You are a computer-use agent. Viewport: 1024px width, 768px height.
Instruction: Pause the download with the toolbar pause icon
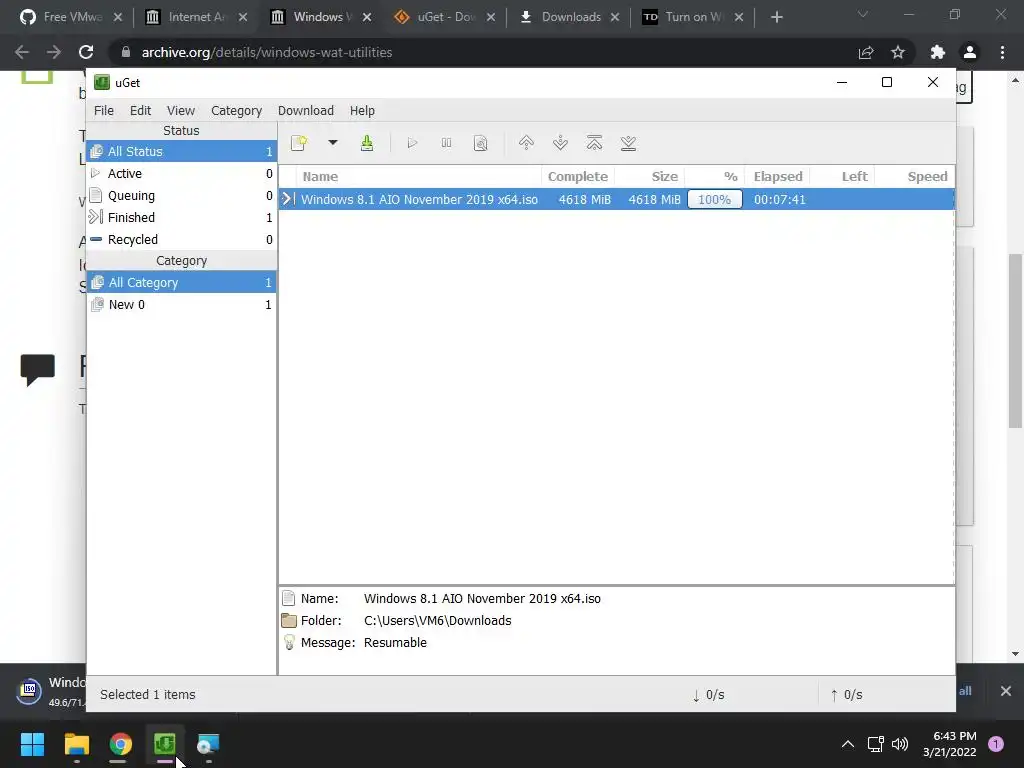(x=446, y=143)
